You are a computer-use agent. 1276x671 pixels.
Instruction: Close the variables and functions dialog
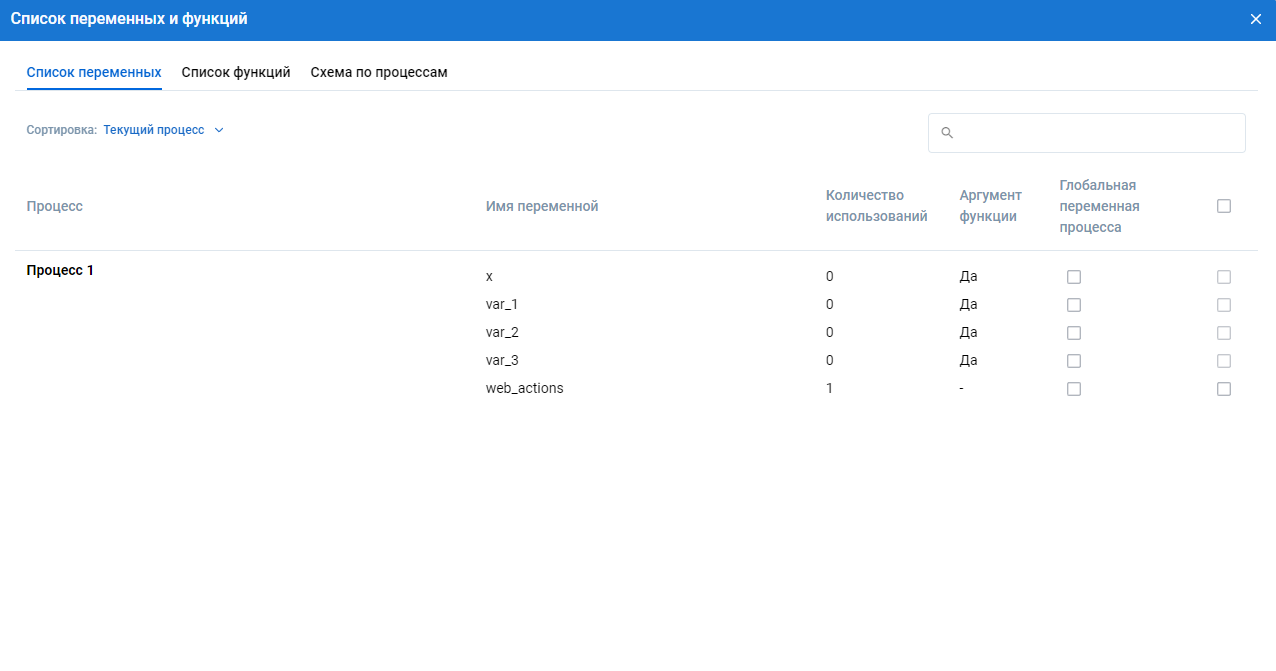[1255, 19]
